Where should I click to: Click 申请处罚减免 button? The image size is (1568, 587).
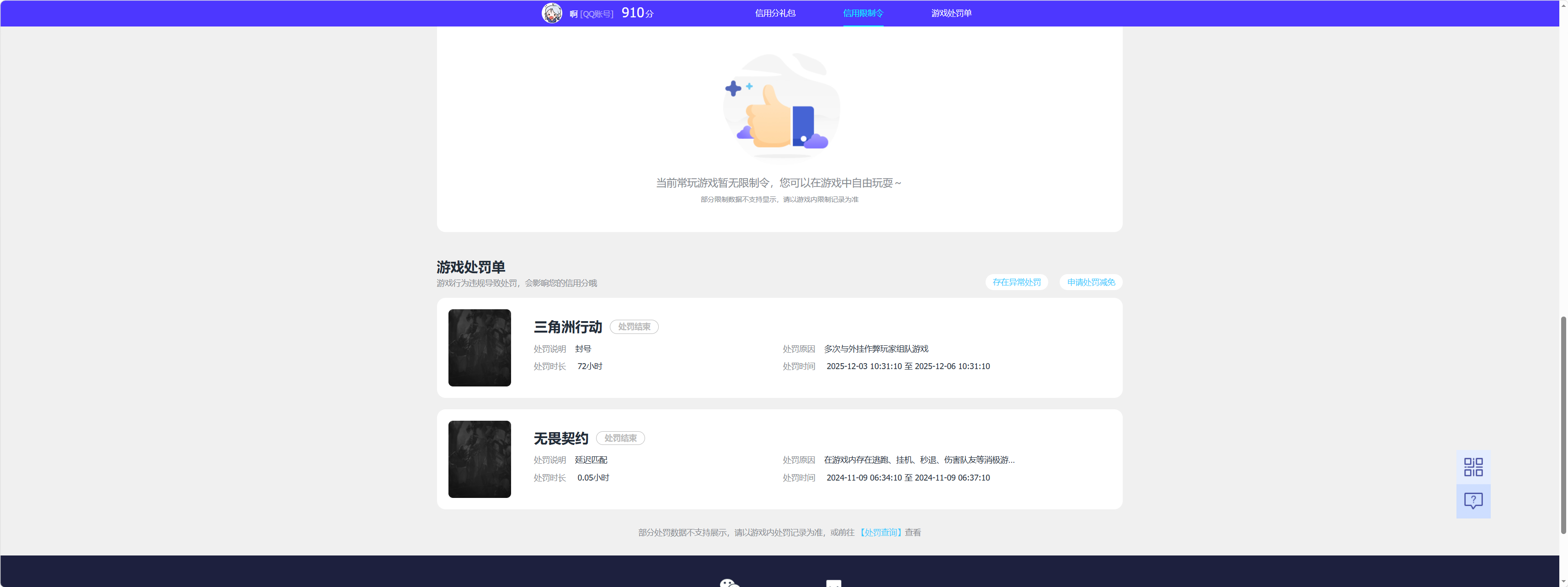tap(1090, 282)
